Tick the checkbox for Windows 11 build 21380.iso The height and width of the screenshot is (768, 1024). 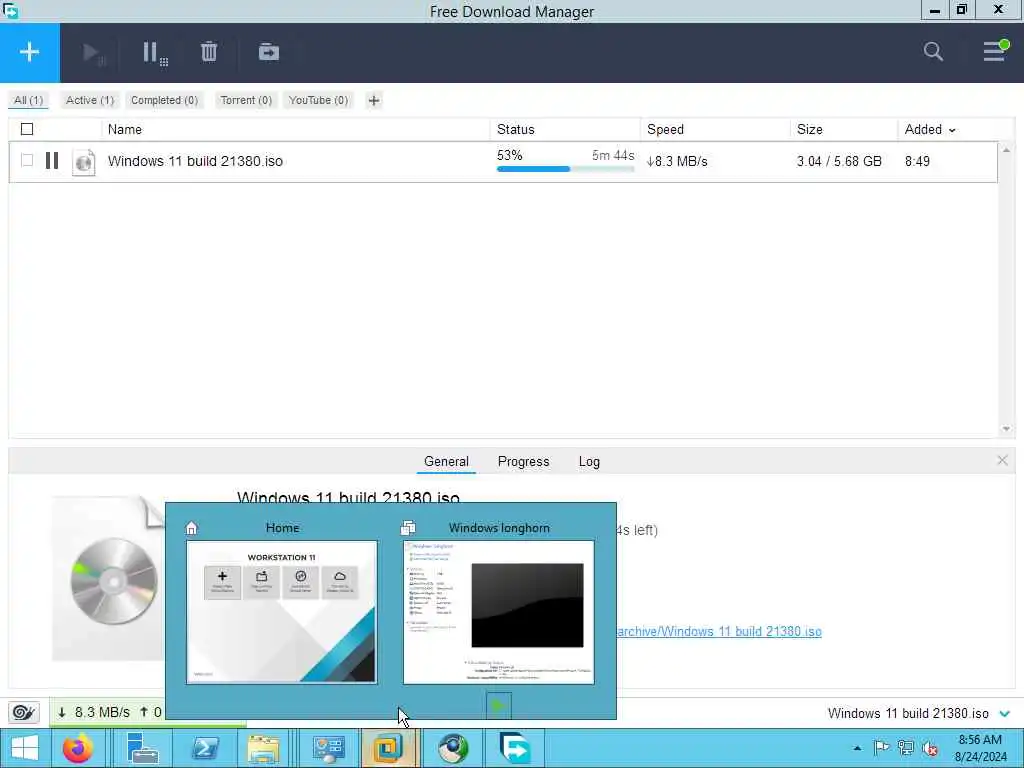click(x=27, y=160)
